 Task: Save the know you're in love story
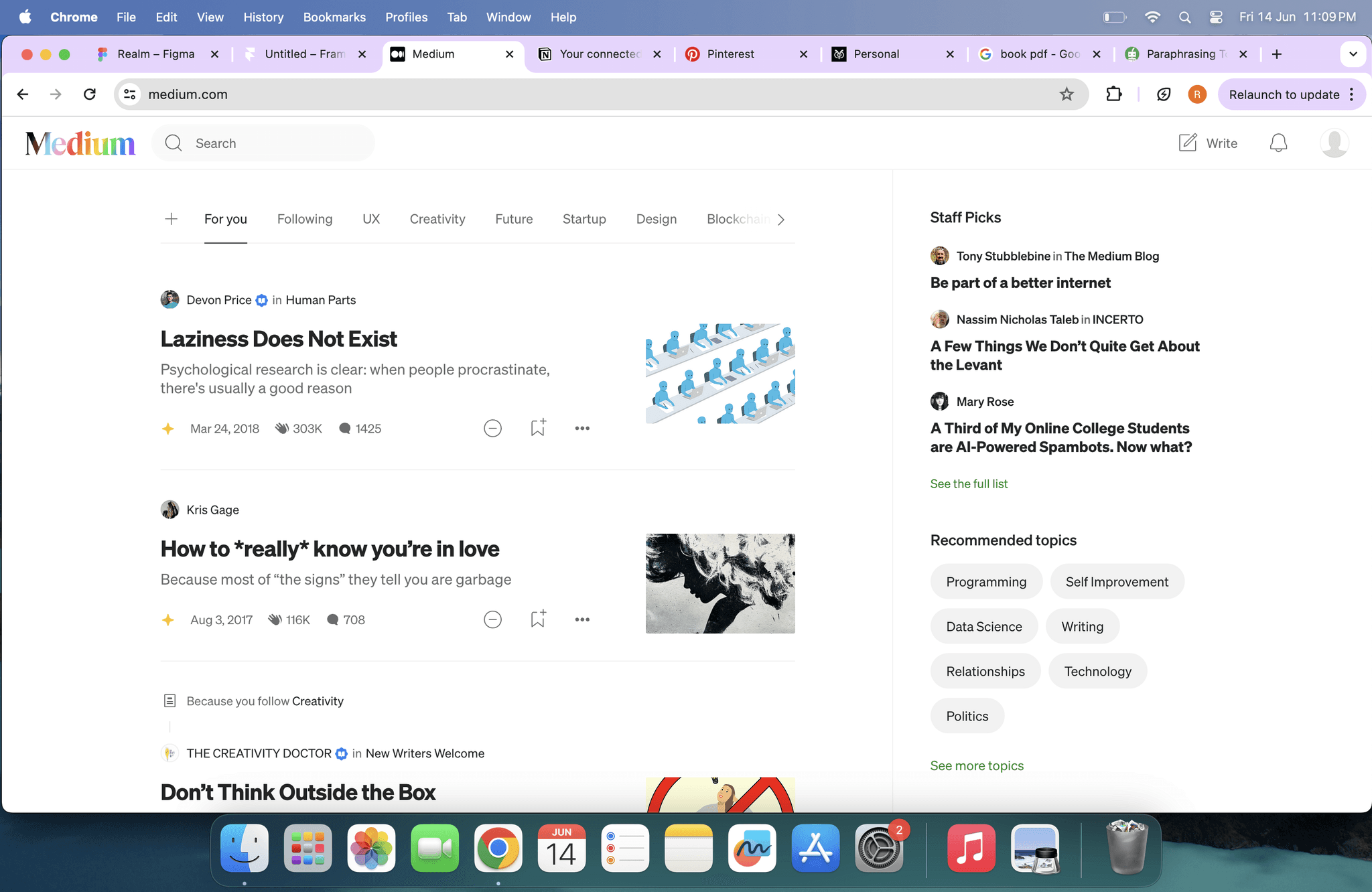[x=538, y=619]
